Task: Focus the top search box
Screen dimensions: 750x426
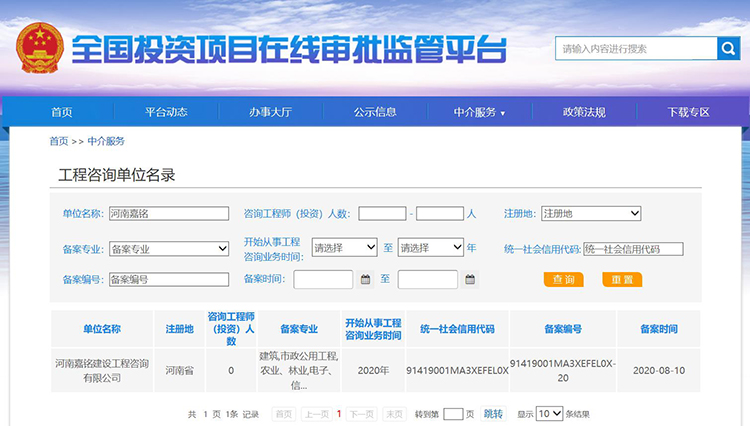Action: tap(636, 48)
